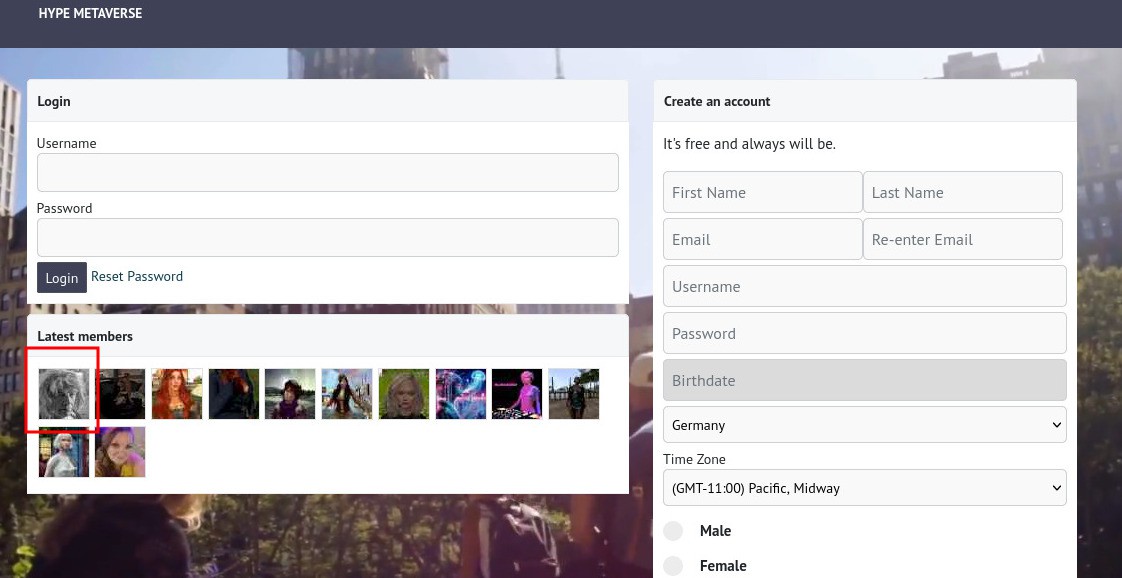
Task: Open the neon jellyfish member avatar
Action: (x=461, y=394)
